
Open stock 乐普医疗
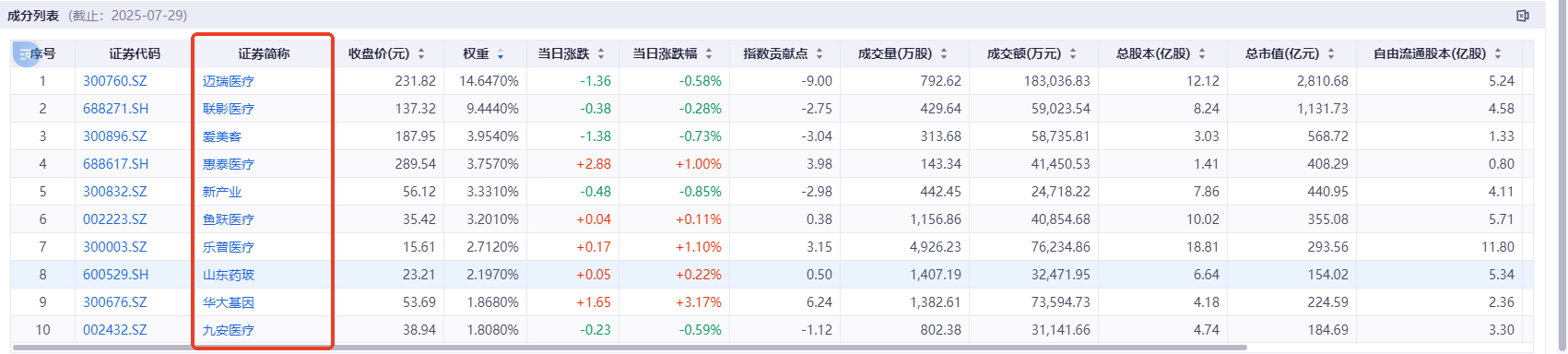coord(229,247)
